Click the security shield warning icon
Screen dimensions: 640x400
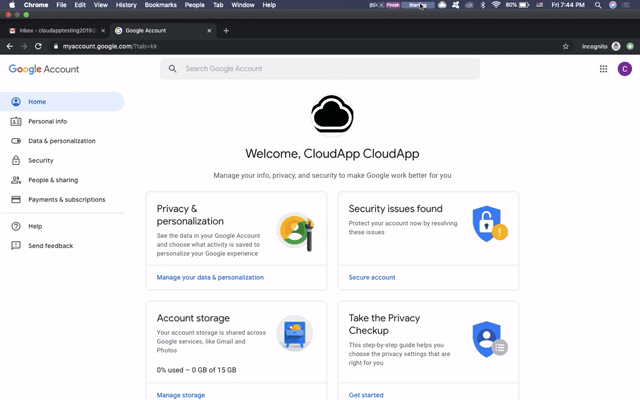(488, 224)
